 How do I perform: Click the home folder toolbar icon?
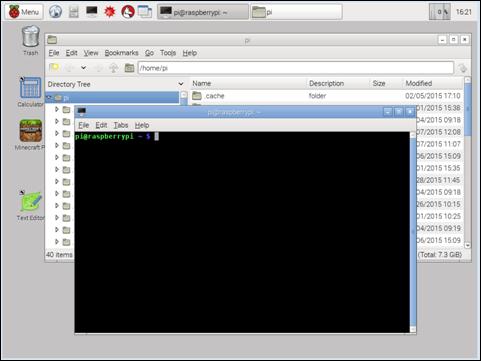pos(129,68)
